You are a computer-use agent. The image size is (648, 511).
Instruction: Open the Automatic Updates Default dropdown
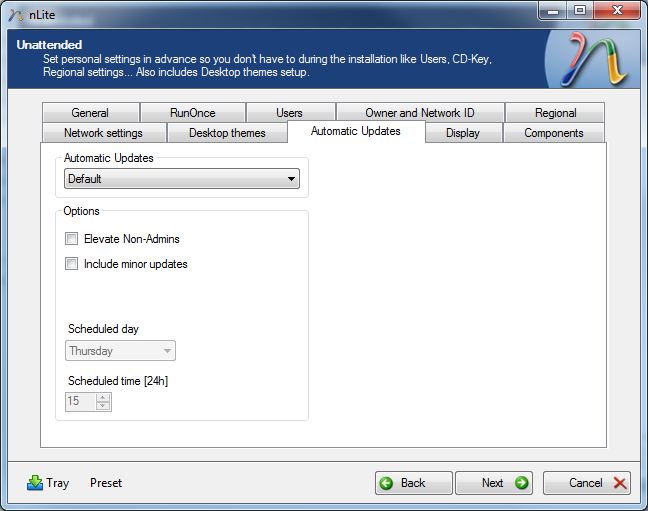(182, 179)
